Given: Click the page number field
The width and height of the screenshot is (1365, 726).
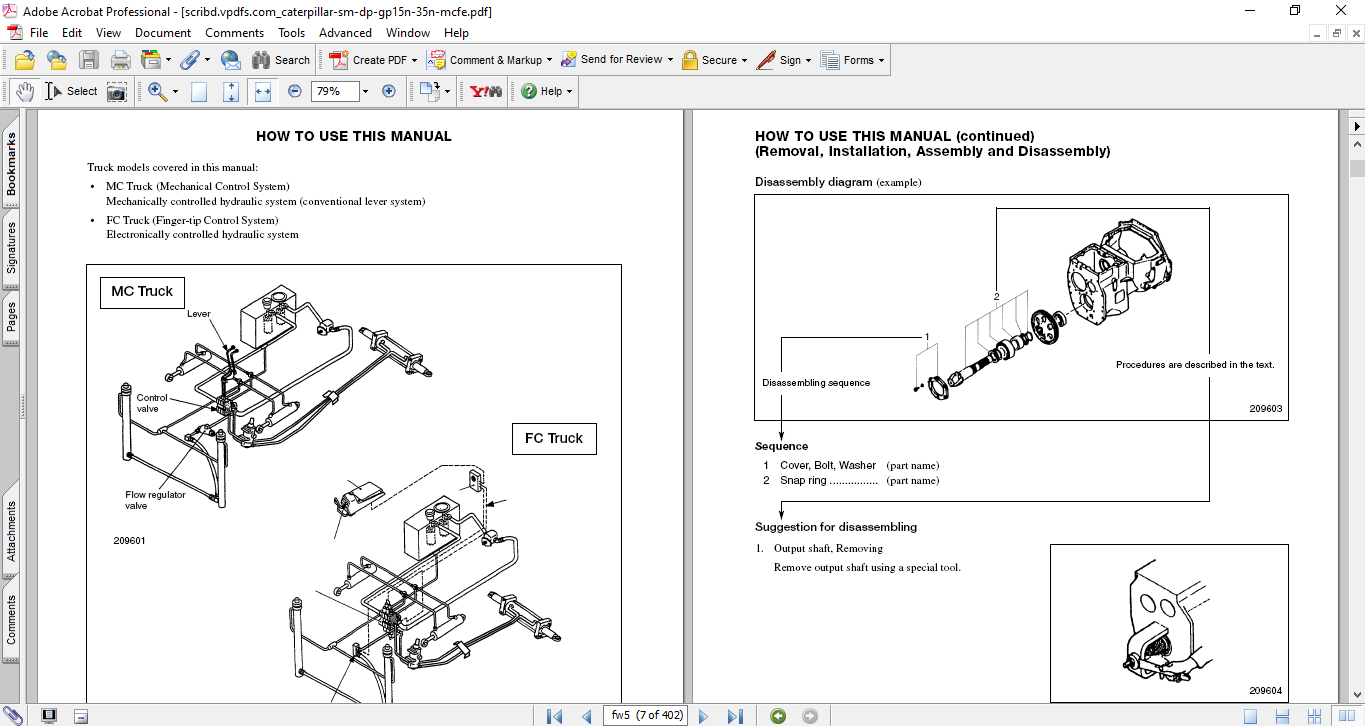Looking at the screenshot, I should 646,716.
